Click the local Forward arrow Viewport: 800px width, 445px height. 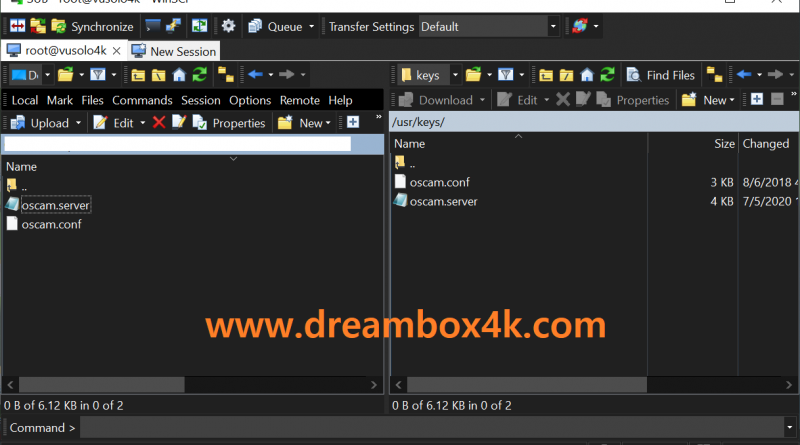(287, 75)
